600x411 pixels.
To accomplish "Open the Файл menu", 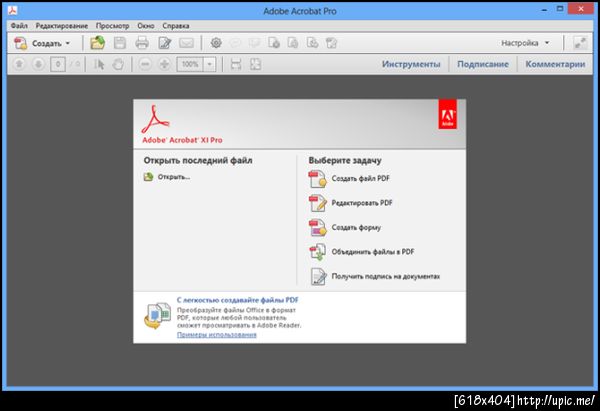I will point(19,26).
